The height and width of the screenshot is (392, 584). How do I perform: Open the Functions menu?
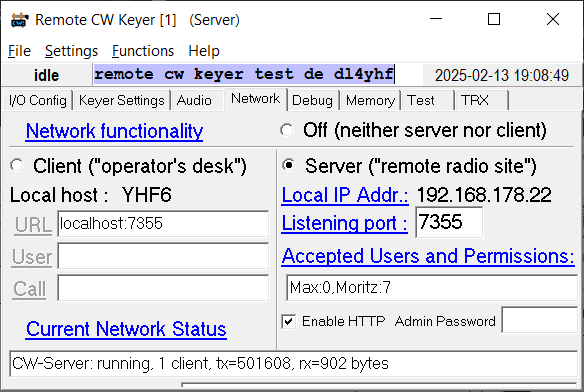pyautogui.click(x=143, y=51)
